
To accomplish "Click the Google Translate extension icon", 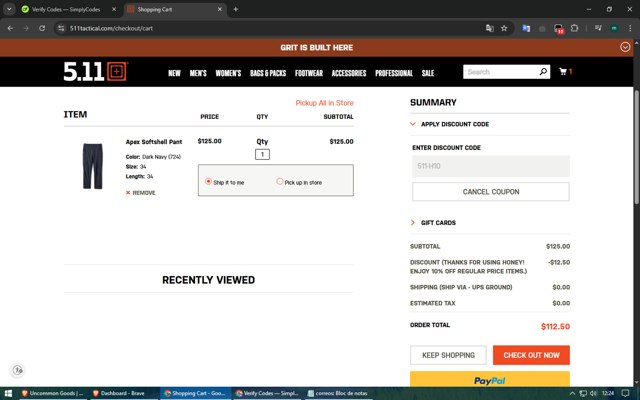I will pyautogui.click(x=526, y=28).
